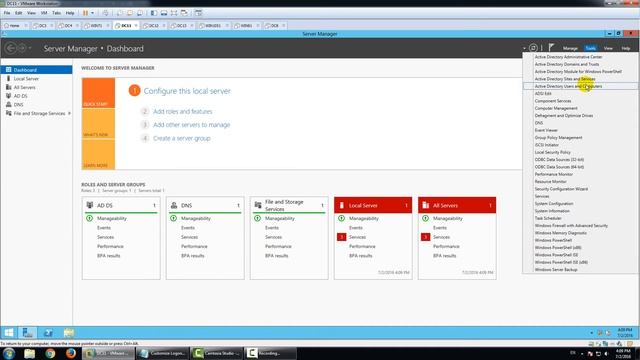Select Active Directory Users and Computers
640x360 pixels.
pos(580,86)
